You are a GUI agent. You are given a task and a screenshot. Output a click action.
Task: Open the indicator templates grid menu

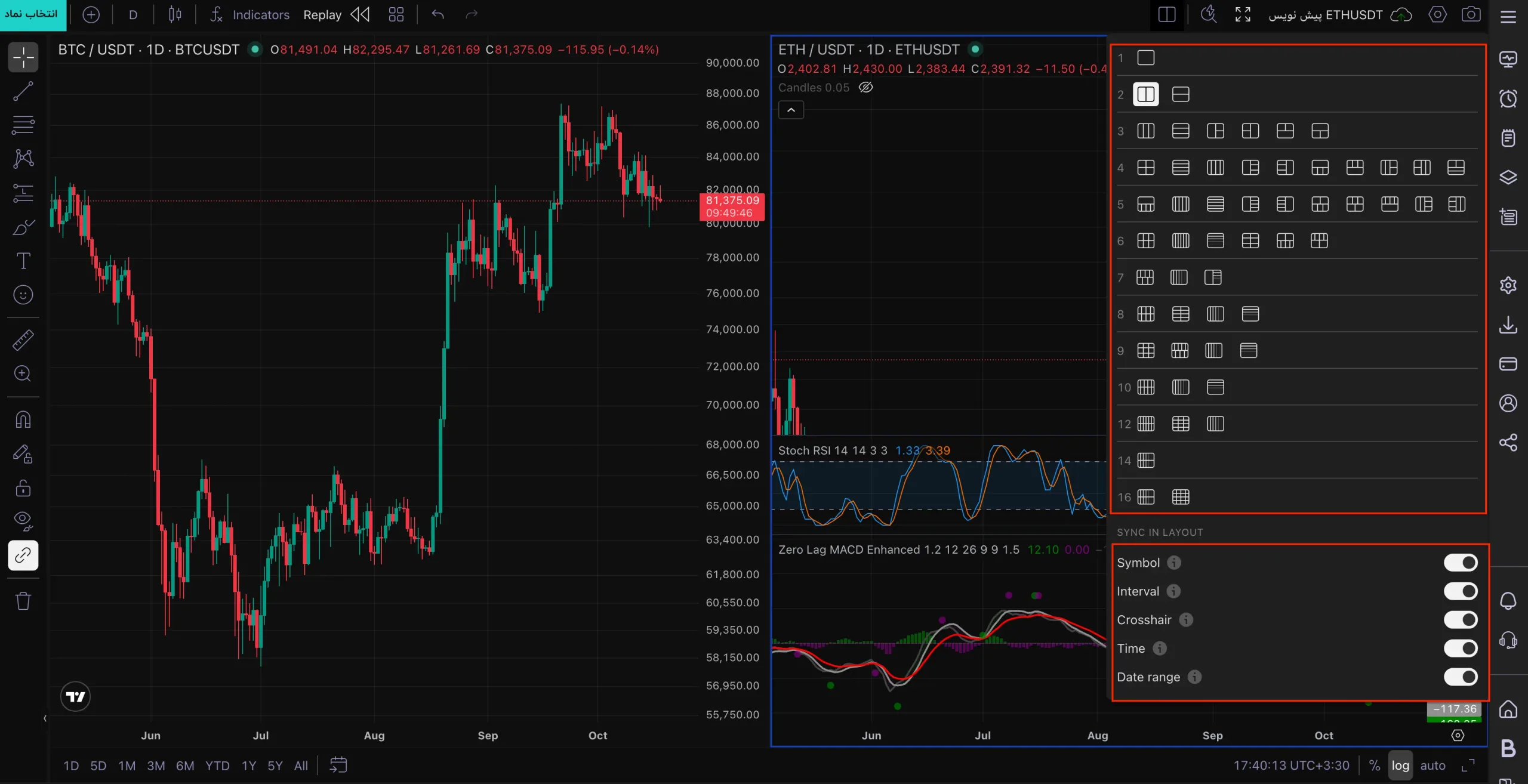[396, 14]
